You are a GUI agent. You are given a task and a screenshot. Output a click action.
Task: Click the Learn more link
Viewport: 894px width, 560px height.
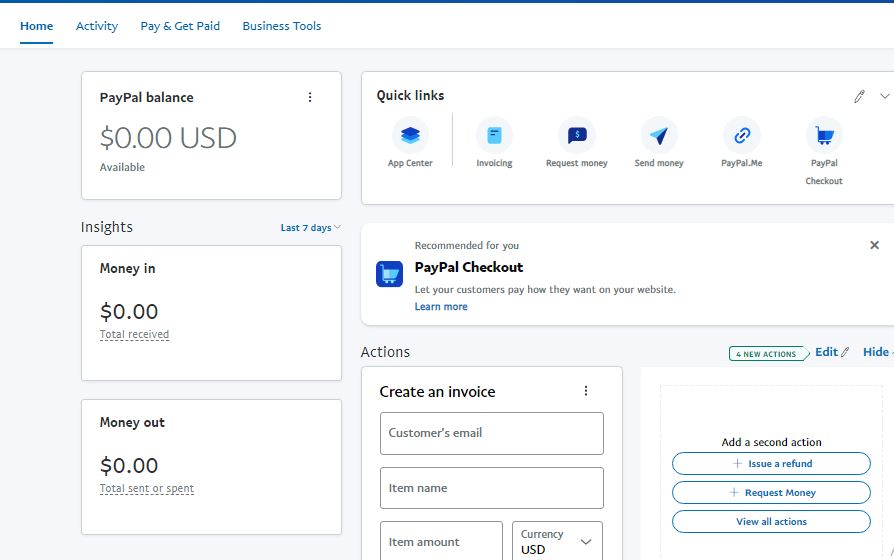pos(441,307)
